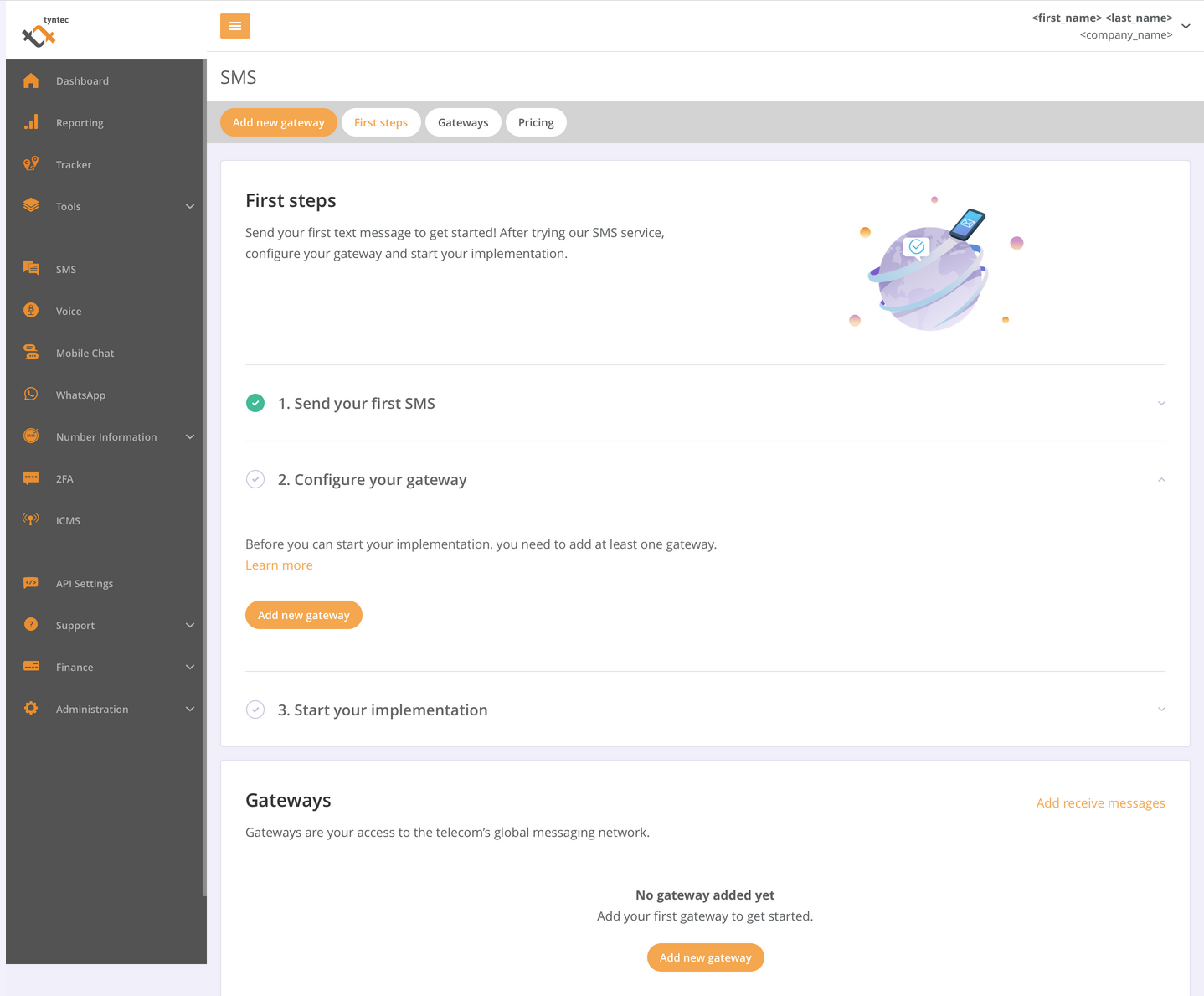
Task: Click the Number Information icon
Action: coord(31,436)
